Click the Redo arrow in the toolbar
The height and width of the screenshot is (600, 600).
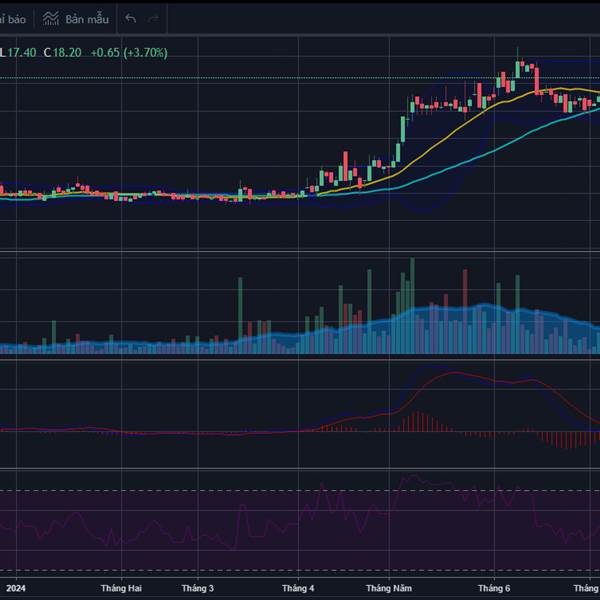tap(155, 19)
